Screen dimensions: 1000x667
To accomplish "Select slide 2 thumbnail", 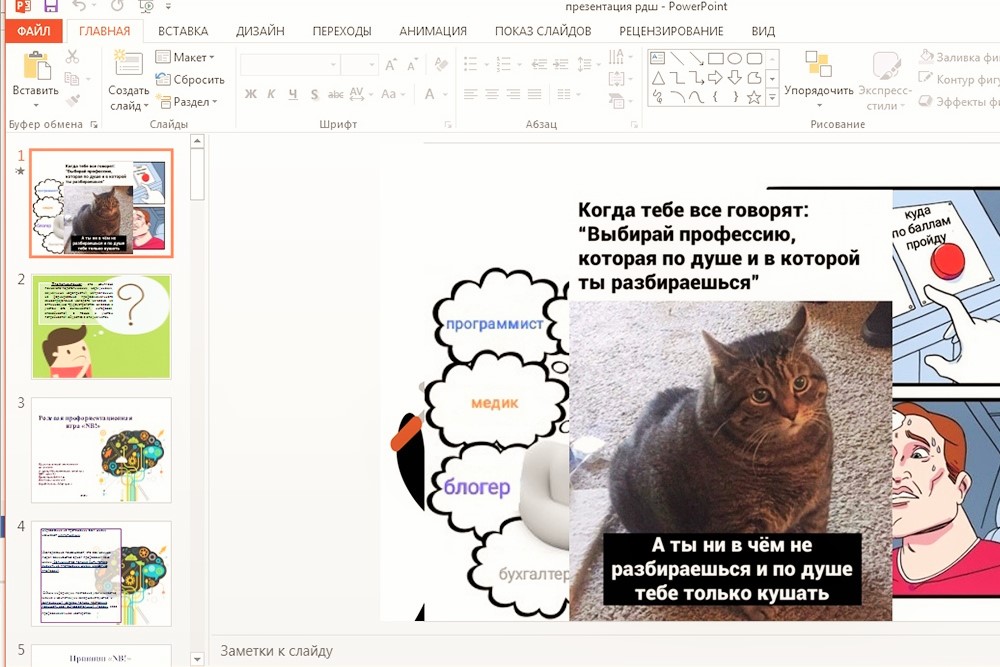I will point(101,326).
